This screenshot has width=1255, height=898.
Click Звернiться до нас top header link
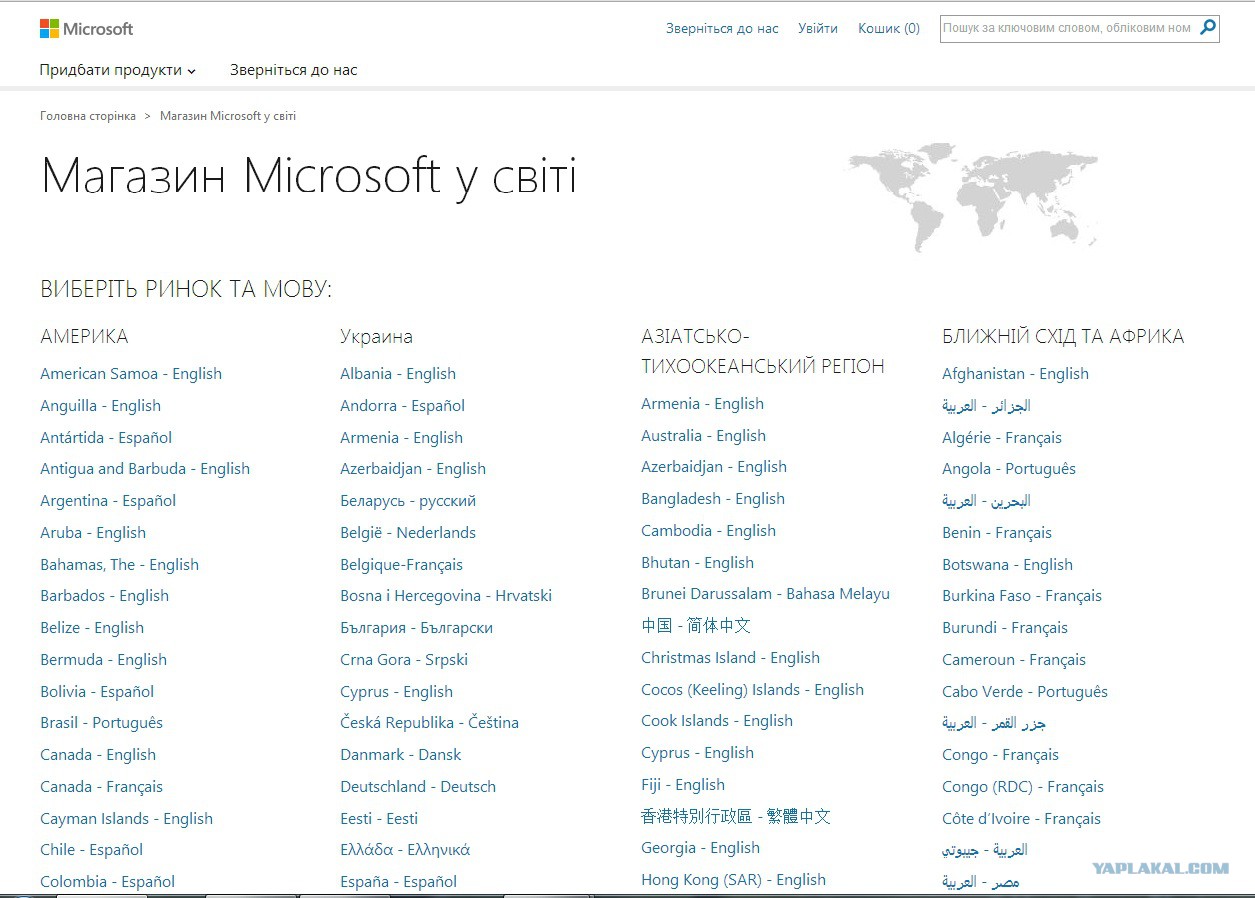click(x=722, y=28)
